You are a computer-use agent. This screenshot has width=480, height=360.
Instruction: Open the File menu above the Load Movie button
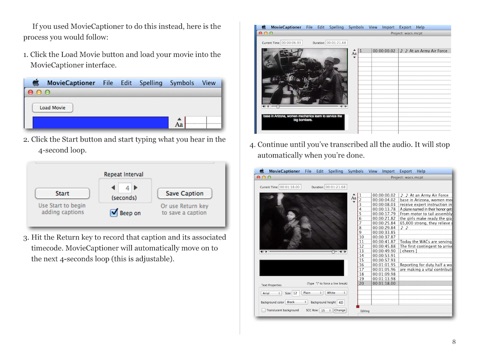tap(108, 83)
